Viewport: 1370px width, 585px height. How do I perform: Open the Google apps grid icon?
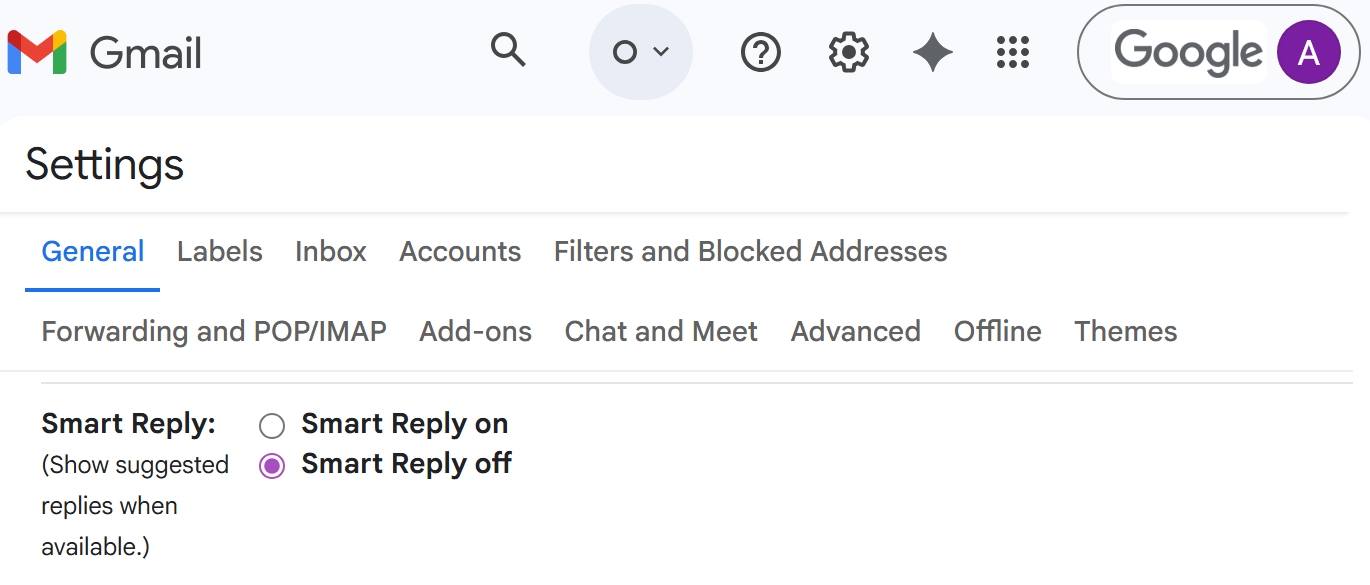(1013, 52)
